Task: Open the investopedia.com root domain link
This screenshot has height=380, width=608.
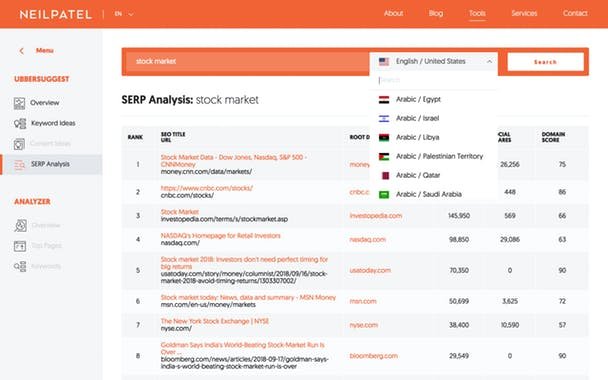Action: point(375,216)
